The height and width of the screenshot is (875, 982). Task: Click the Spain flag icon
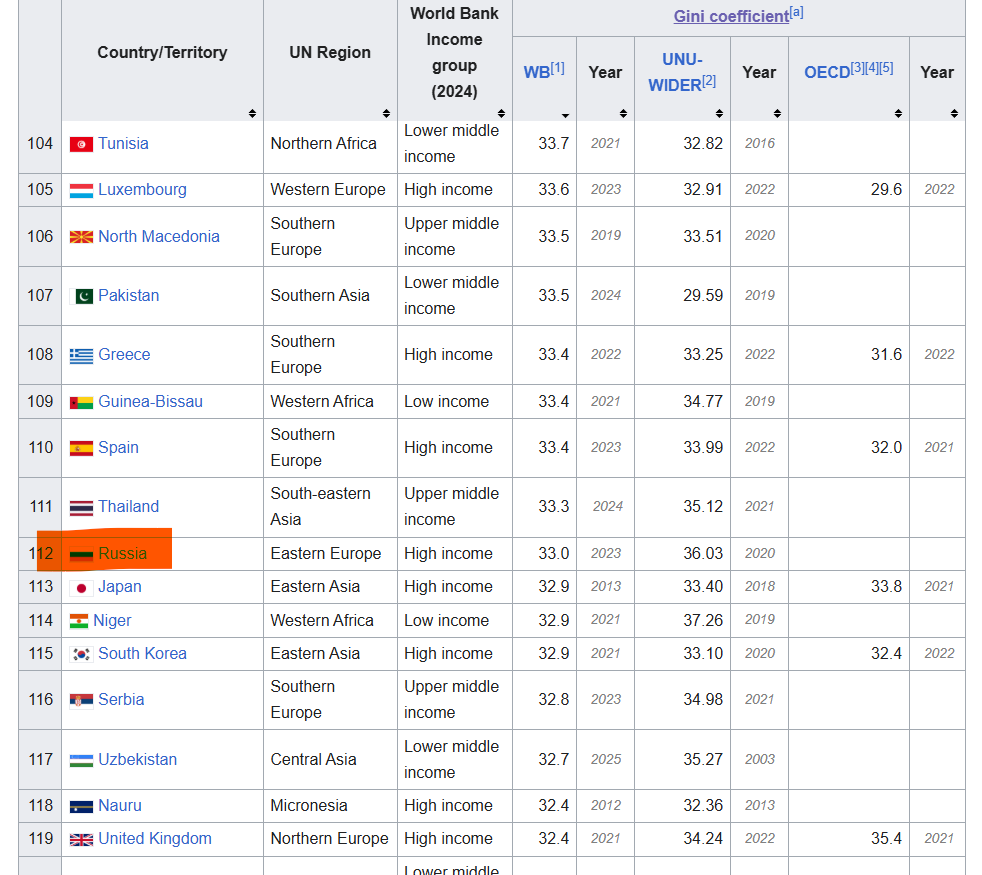pos(81,448)
